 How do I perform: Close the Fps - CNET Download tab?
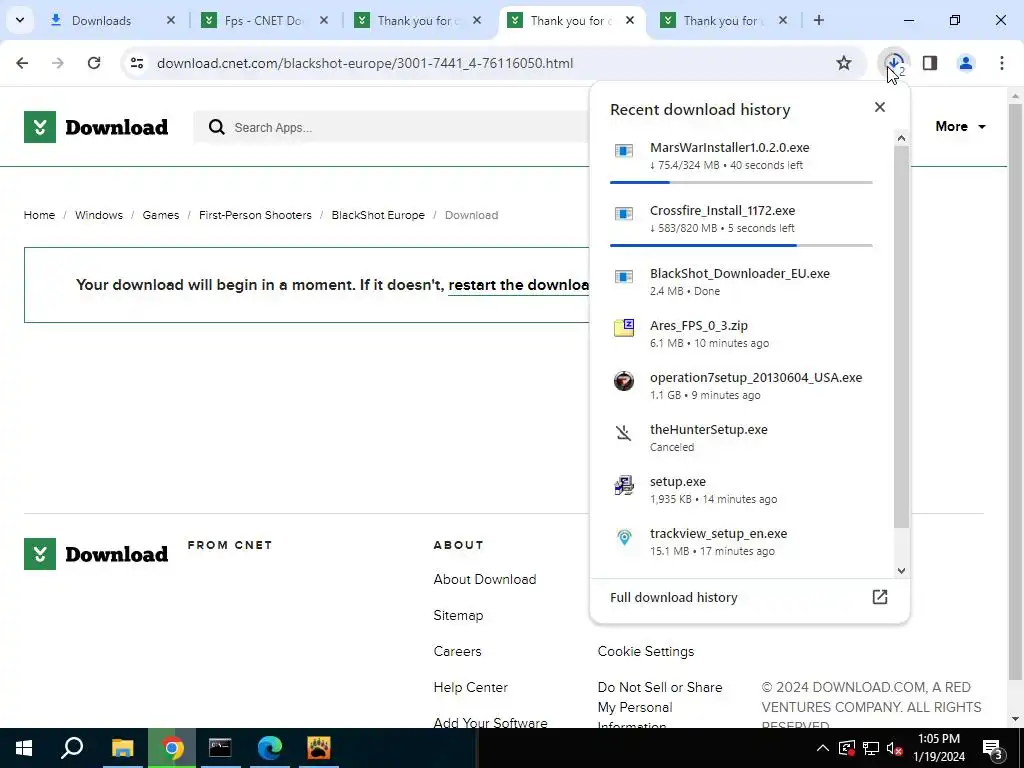324,20
